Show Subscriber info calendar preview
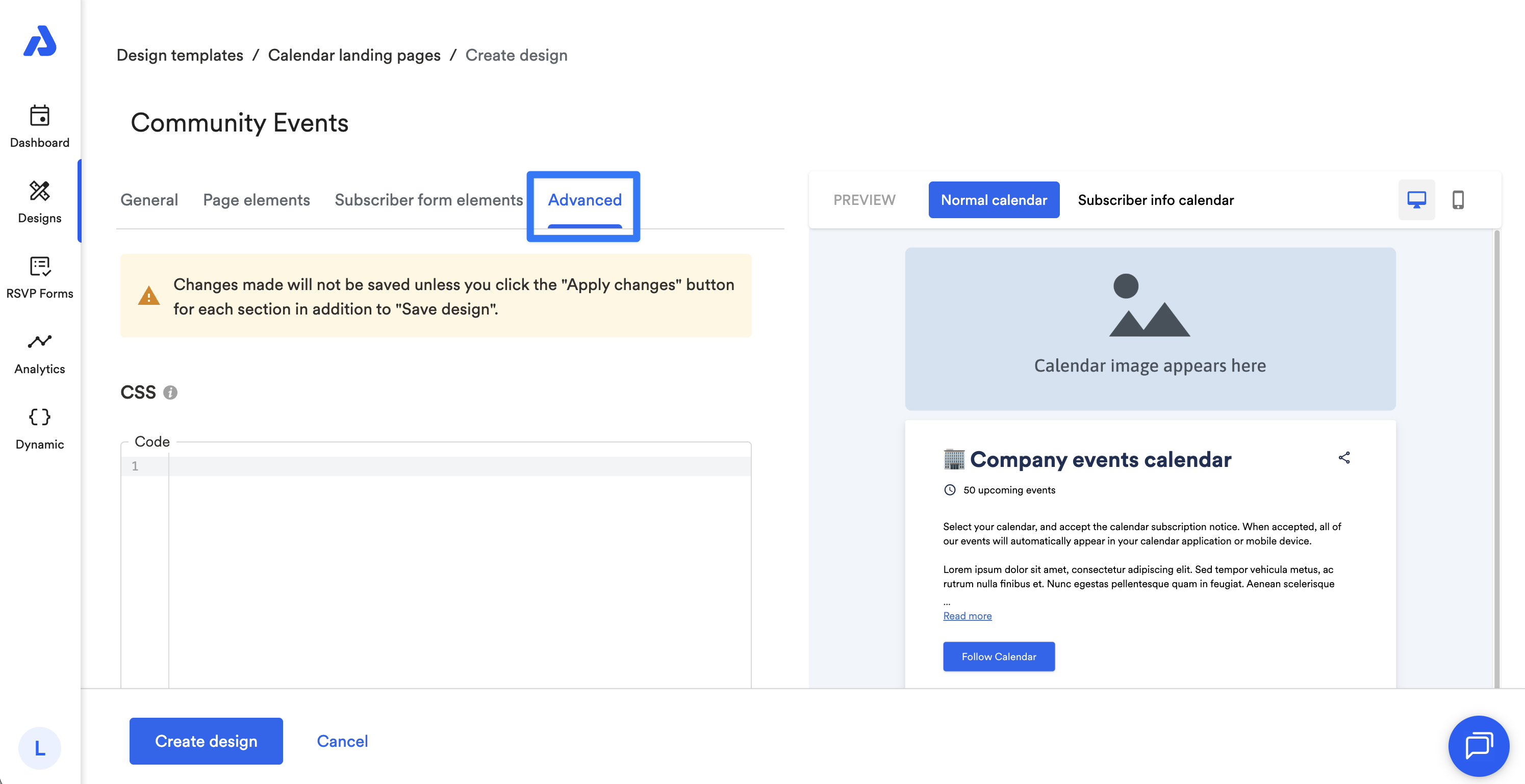The width and height of the screenshot is (1525, 784). click(x=1155, y=200)
